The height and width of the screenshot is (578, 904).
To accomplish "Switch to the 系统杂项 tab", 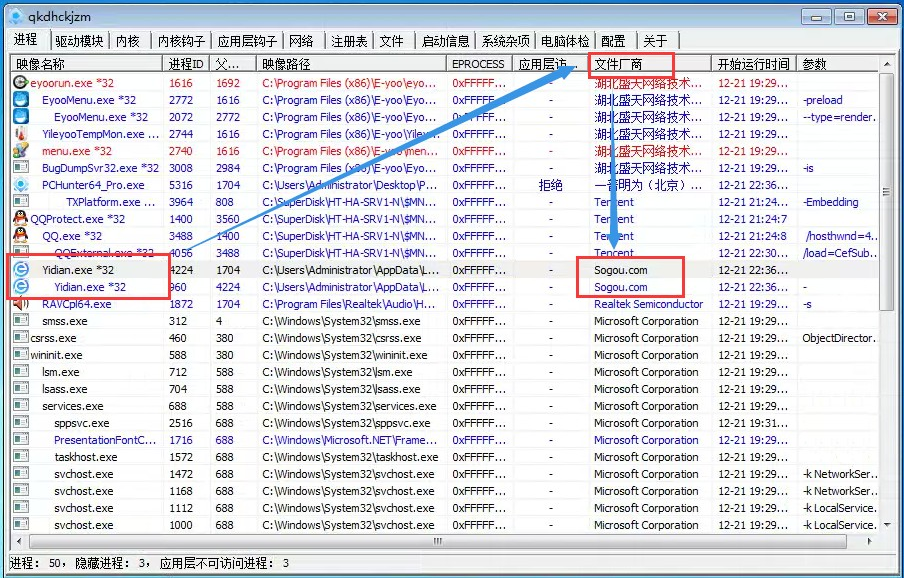I will 506,41.
